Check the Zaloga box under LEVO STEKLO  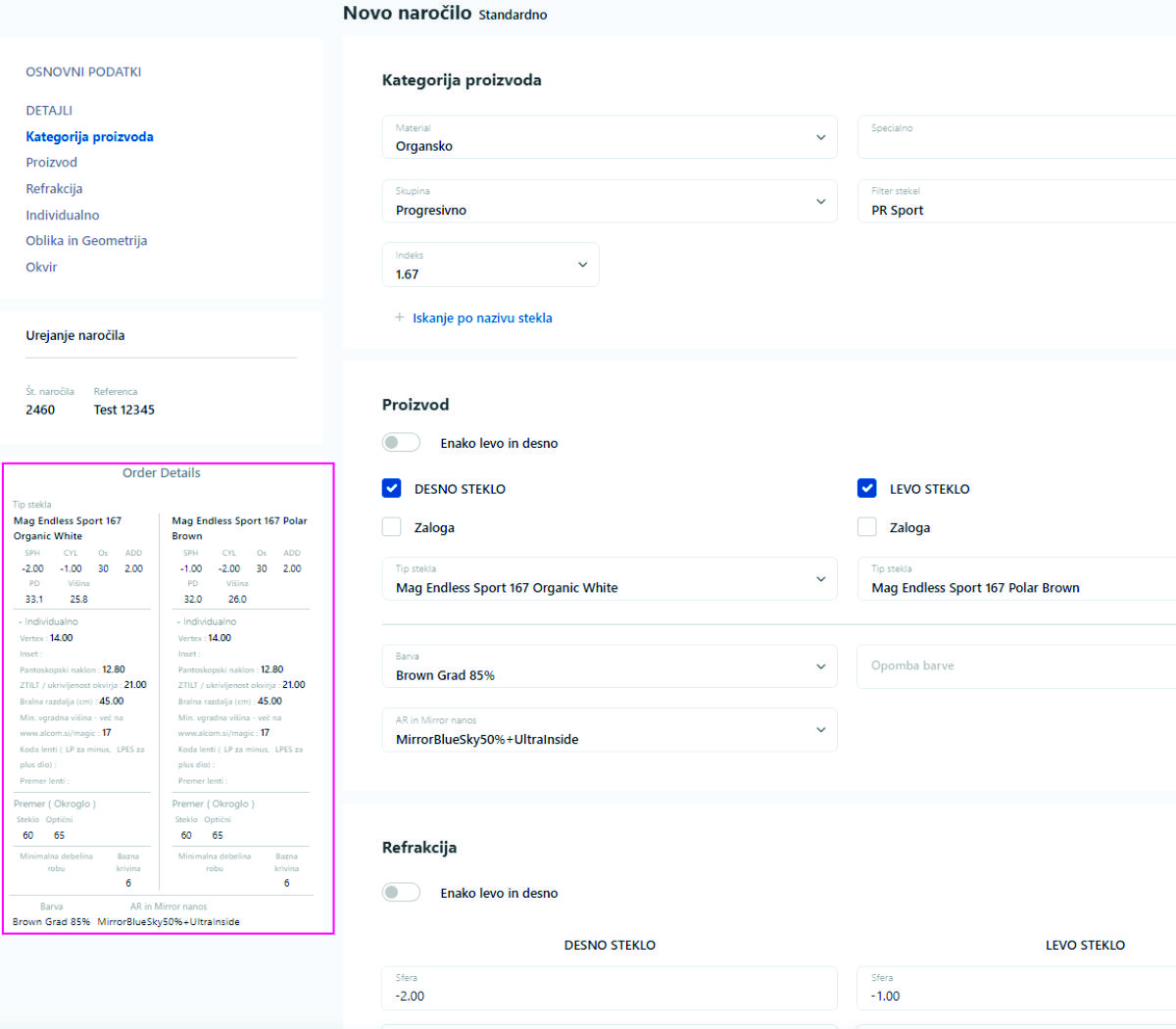coord(867,527)
